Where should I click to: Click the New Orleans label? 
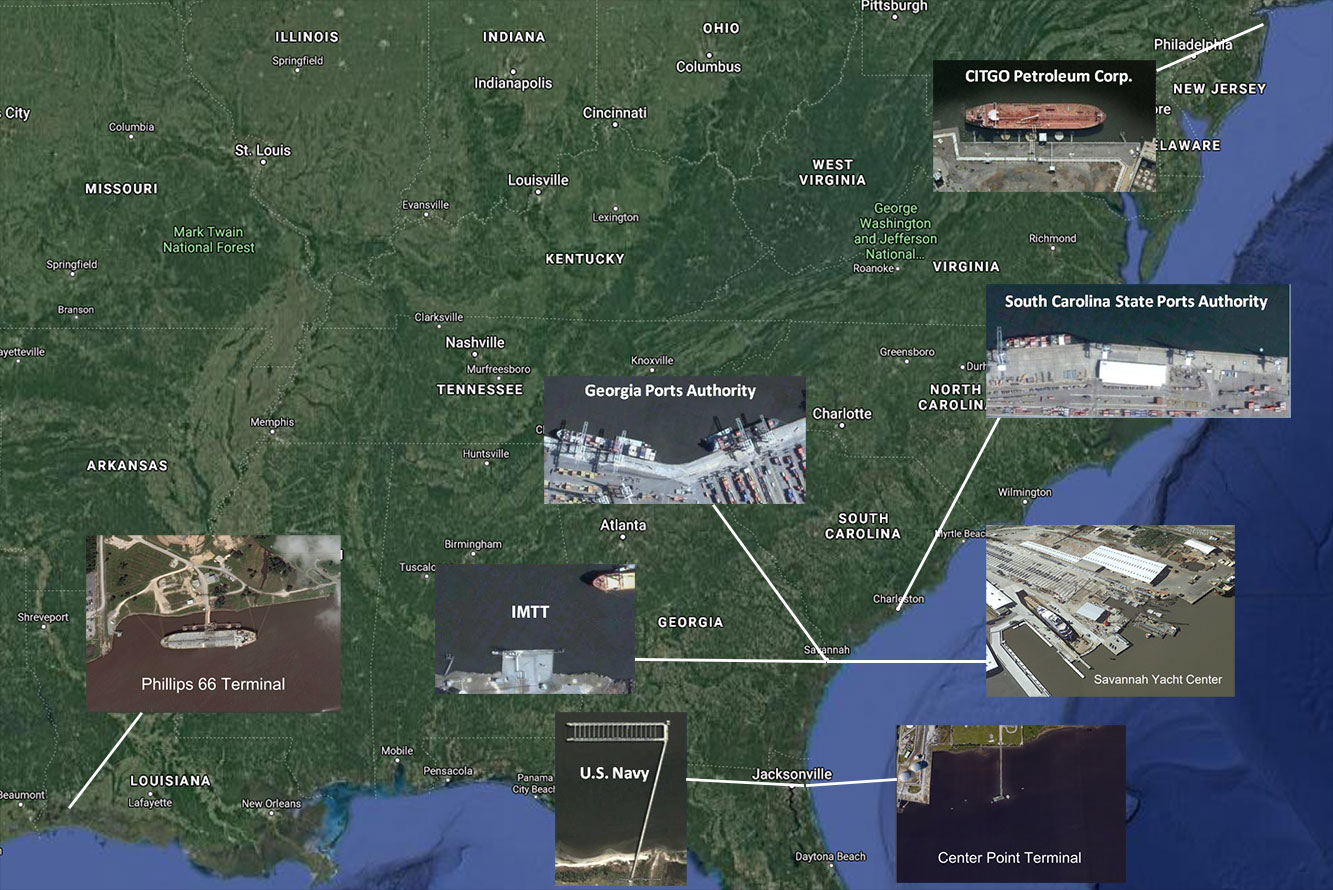(x=271, y=804)
